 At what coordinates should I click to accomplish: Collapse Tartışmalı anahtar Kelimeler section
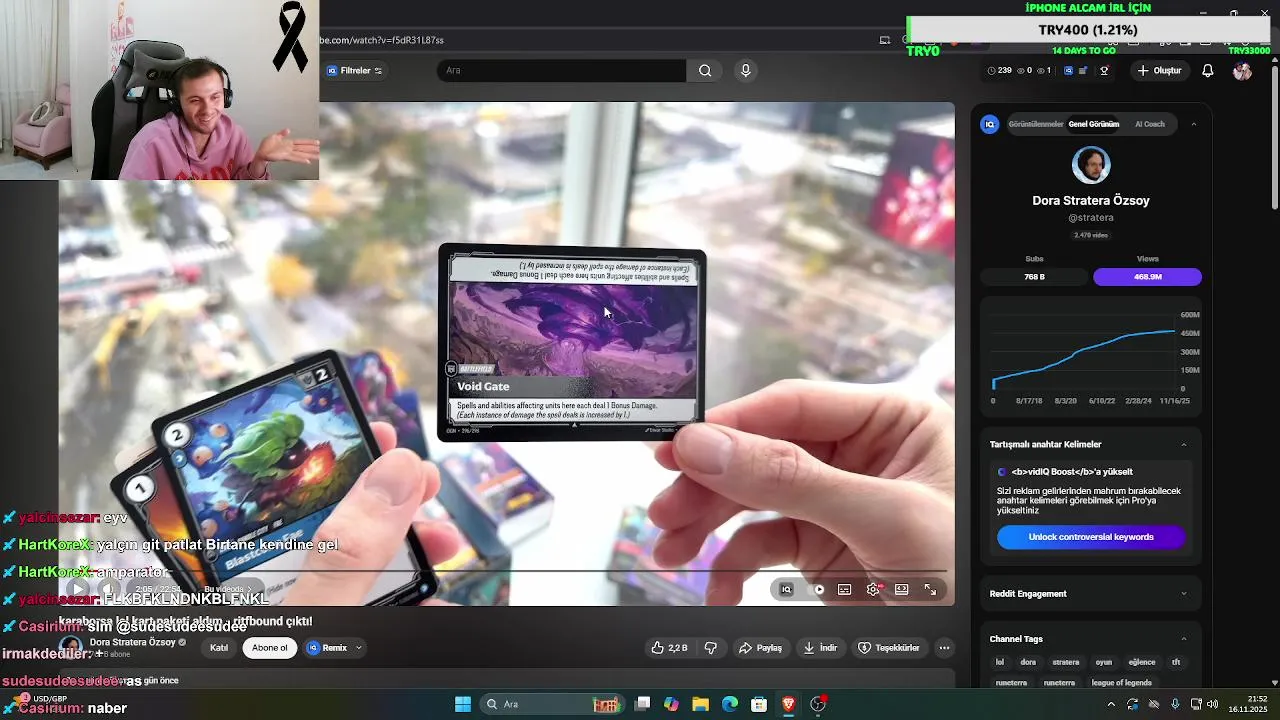pyautogui.click(x=1184, y=445)
